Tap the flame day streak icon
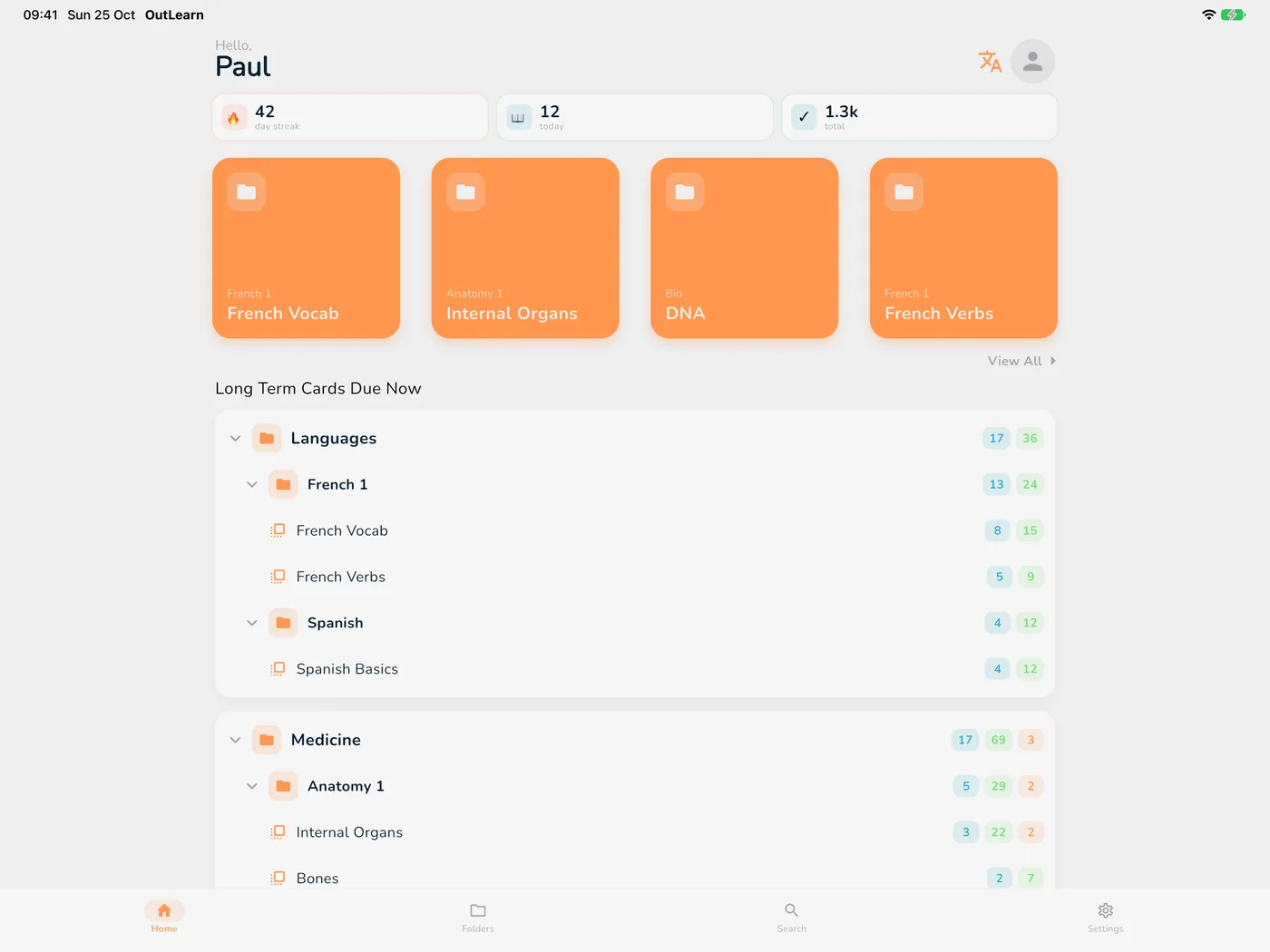This screenshot has height=952, width=1270. pos(234,117)
